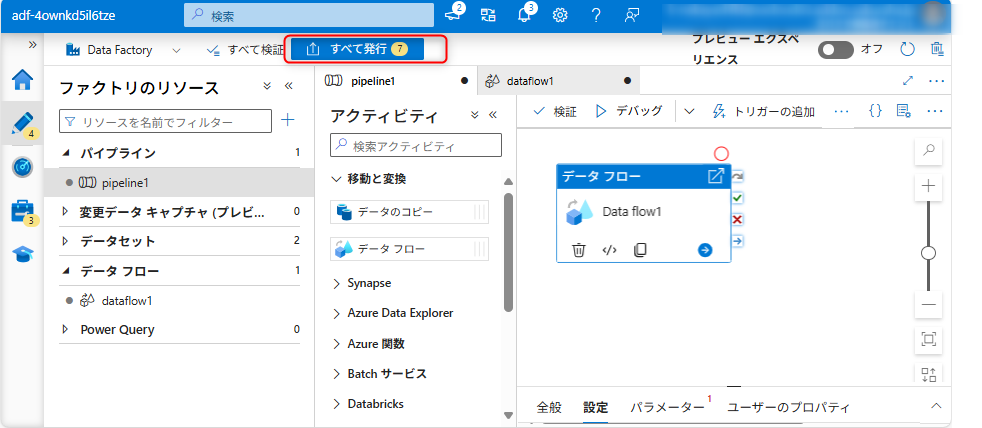Select データ フロー activity in list
The image size is (982, 428).
(409, 249)
